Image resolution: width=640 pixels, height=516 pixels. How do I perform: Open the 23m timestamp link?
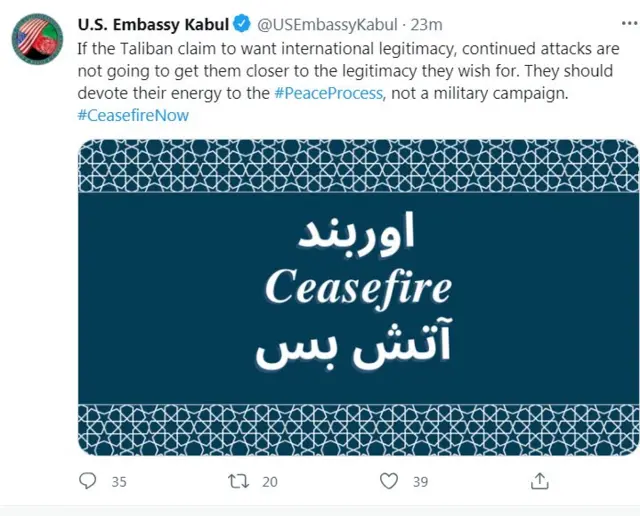(427, 24)
